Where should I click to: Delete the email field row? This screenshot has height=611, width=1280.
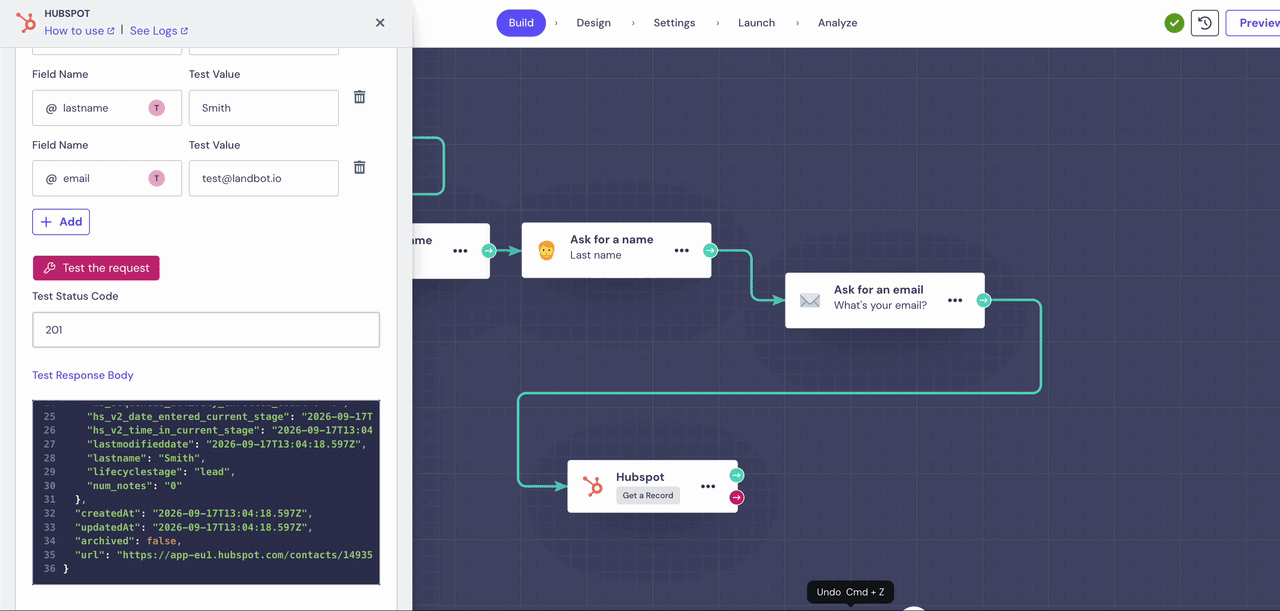coord(360,168)
